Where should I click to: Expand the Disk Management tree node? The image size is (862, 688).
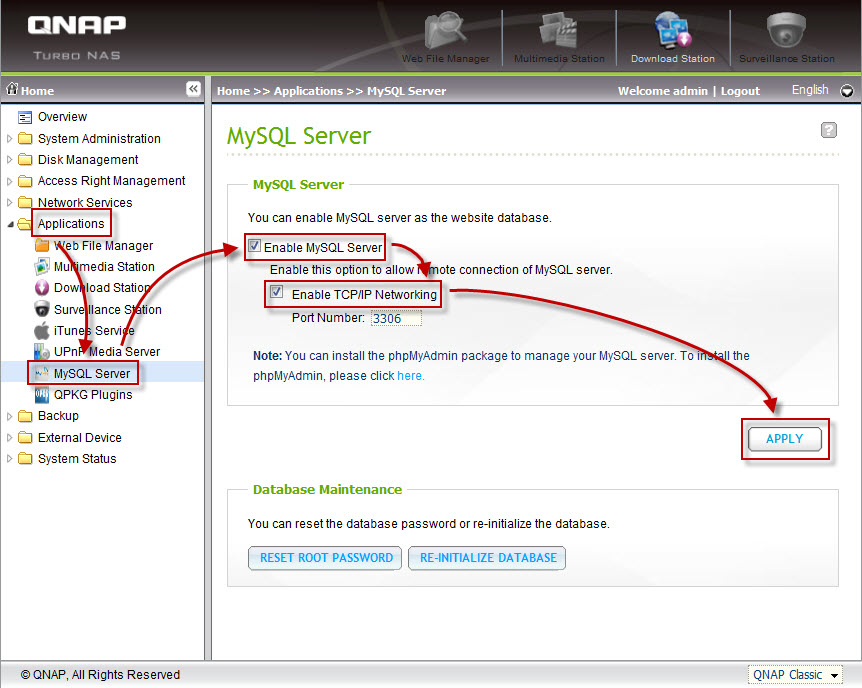(x=9, y=159)
